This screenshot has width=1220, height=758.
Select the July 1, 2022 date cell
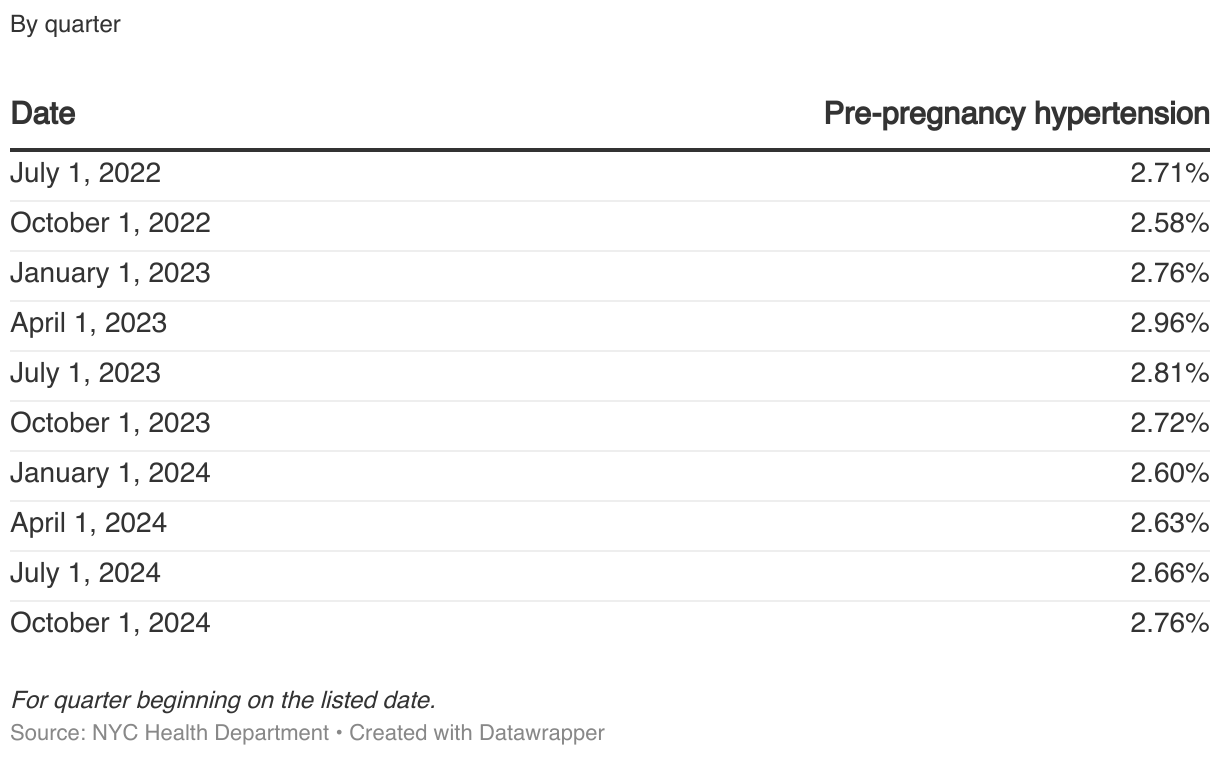[85, 173]
